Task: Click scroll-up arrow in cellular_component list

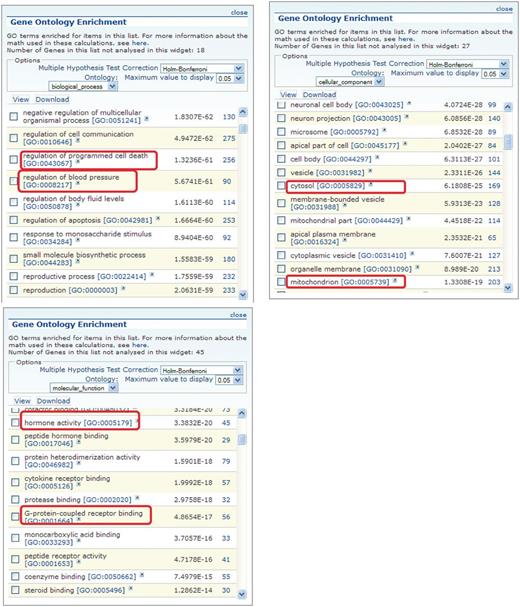Action: coord(508,107)
